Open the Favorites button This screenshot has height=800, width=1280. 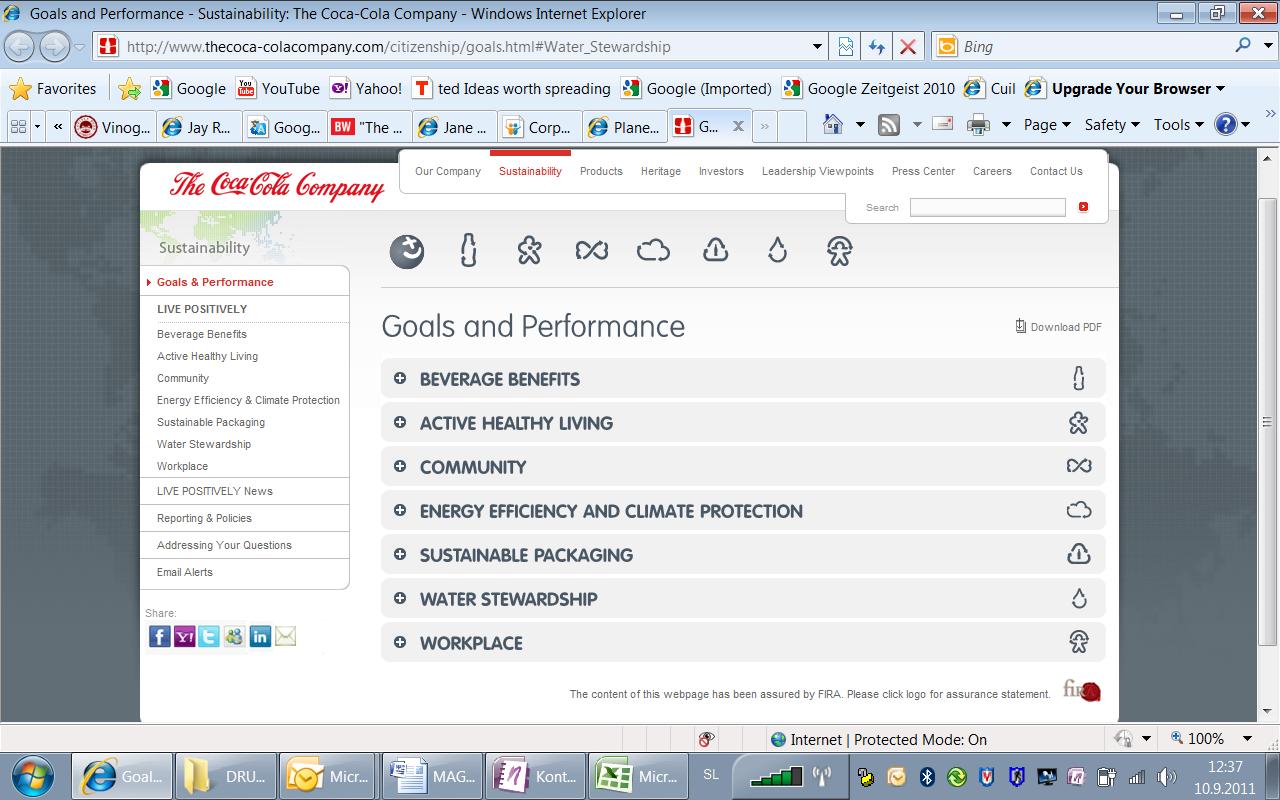point(53,88)
